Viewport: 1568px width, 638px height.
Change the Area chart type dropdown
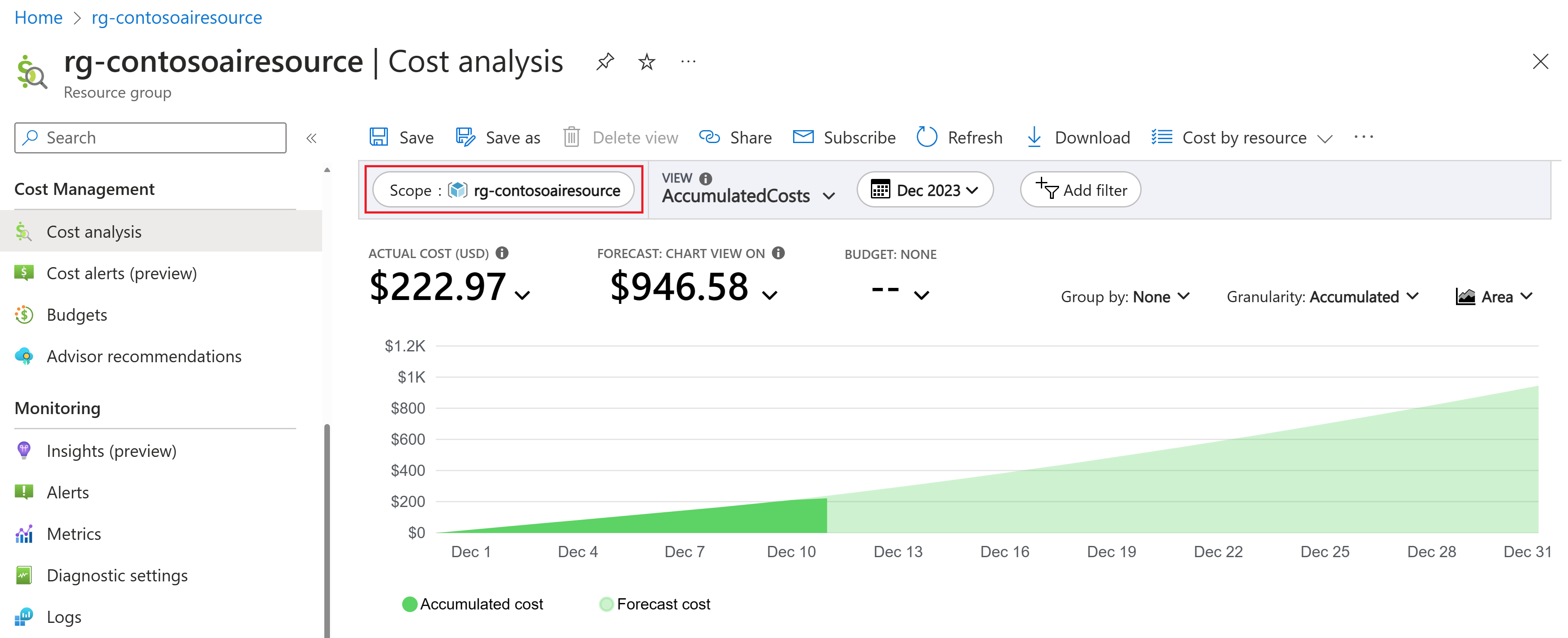click(x=1494, y=297)
